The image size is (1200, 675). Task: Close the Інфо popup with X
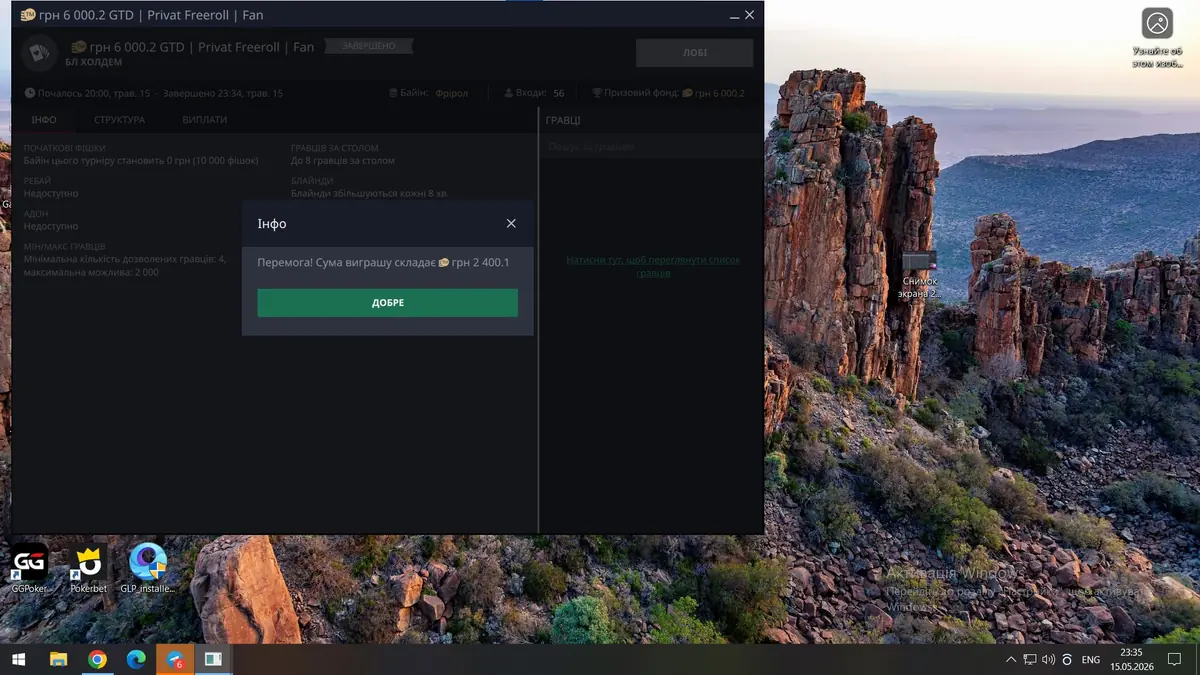point(511,224)
